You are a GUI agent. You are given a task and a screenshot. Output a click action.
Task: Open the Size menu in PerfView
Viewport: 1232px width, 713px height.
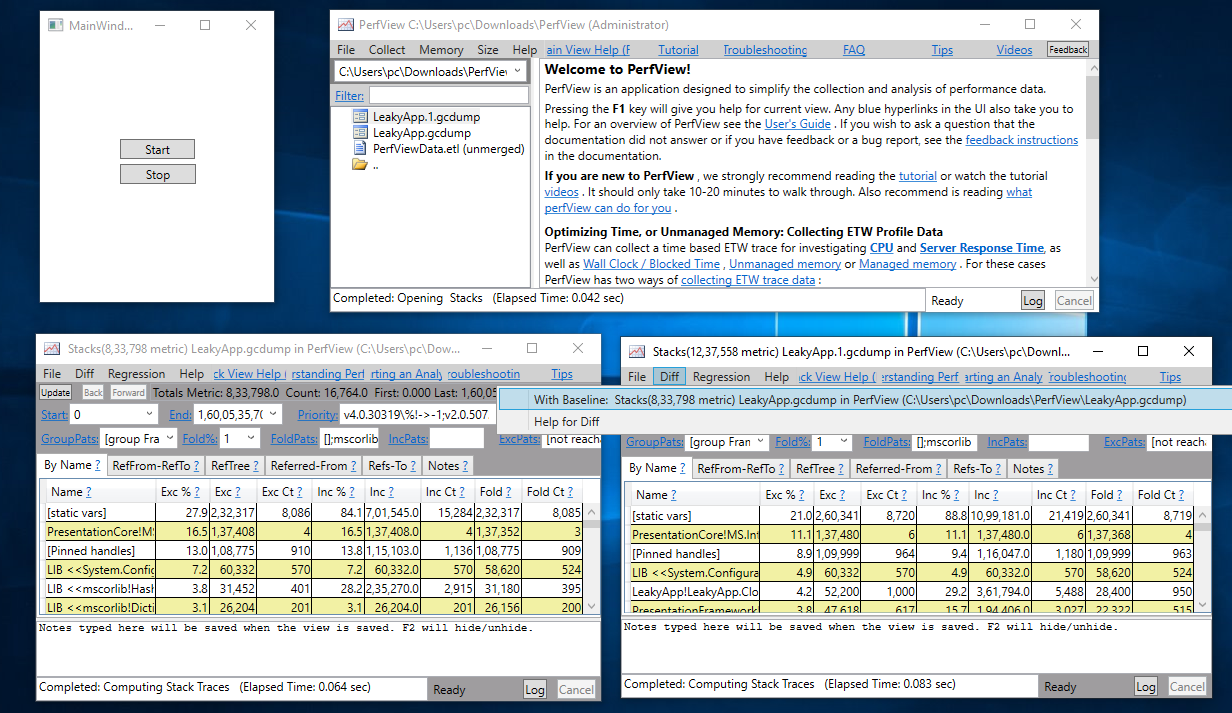[488, 50]
